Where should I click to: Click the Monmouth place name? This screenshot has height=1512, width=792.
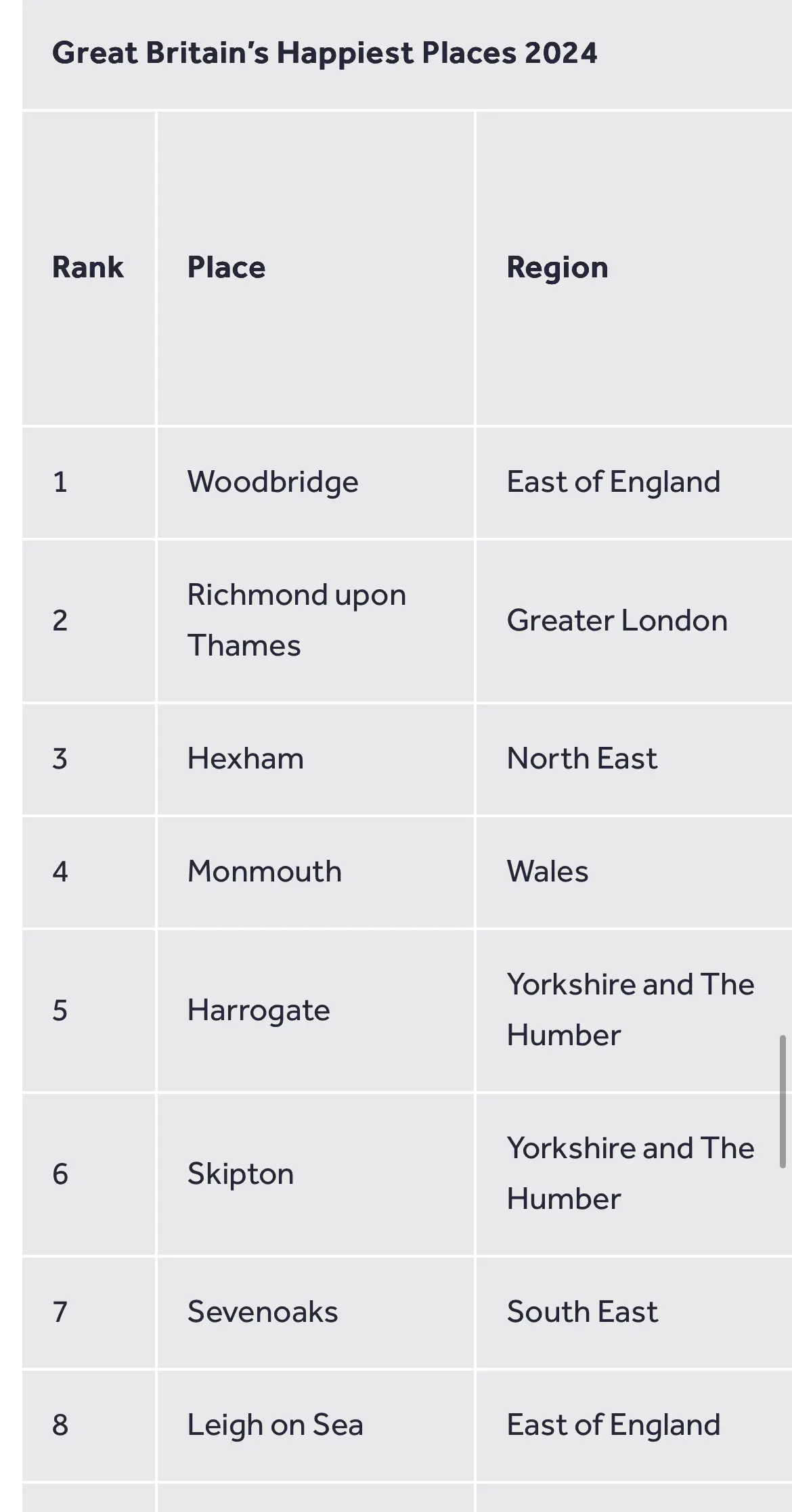264,871
